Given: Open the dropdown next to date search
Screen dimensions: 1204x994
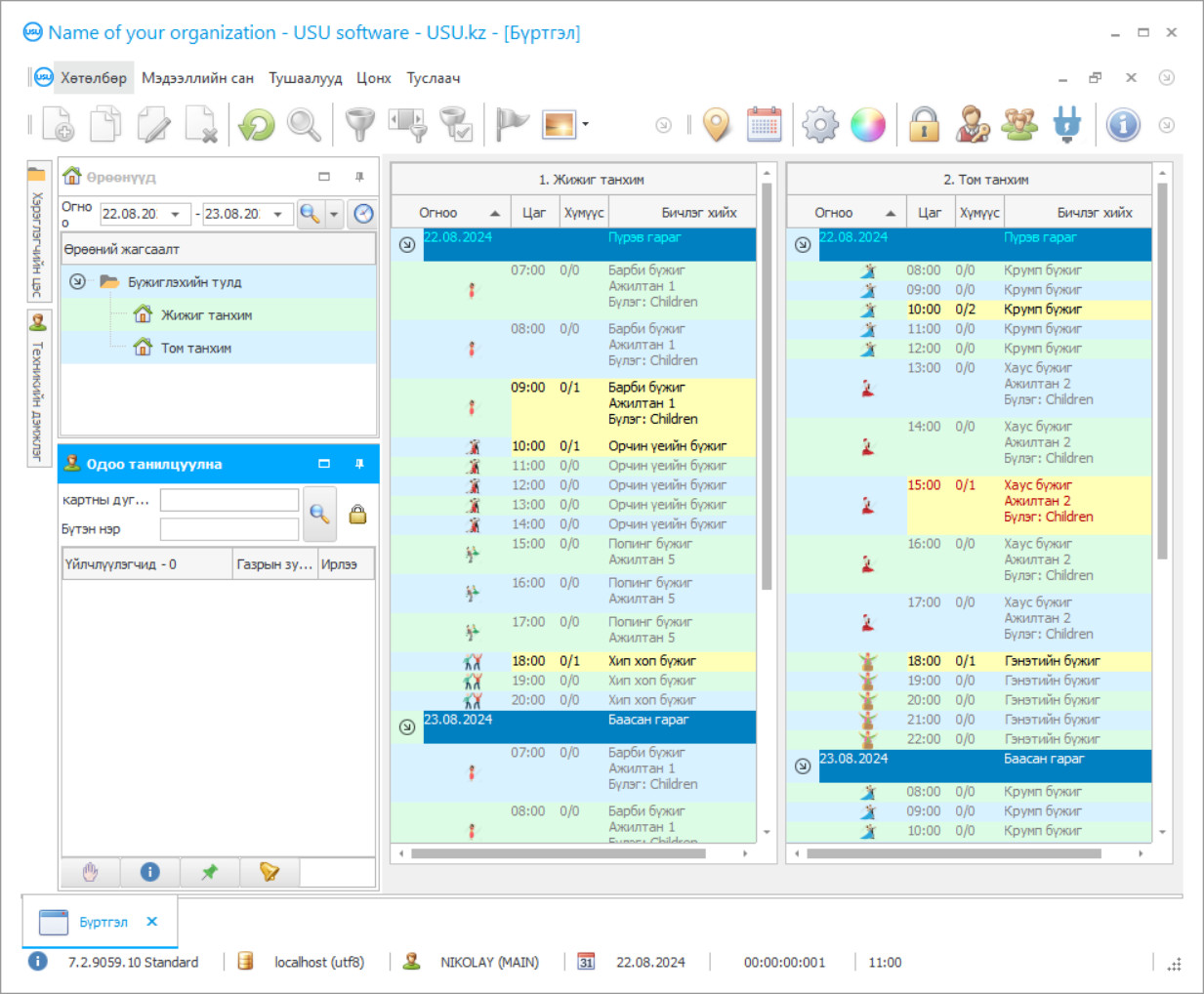Looking at the screenshot, I should 334,214.
